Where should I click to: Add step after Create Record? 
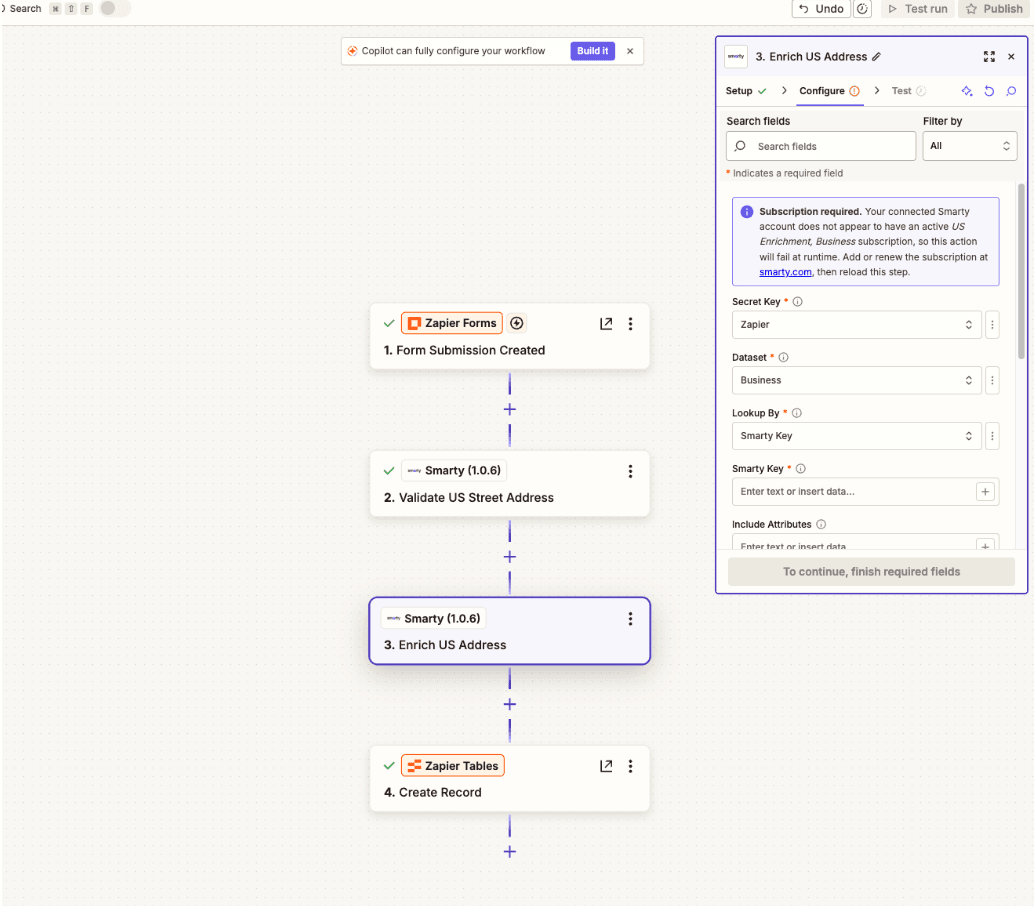tap(510, 852)
